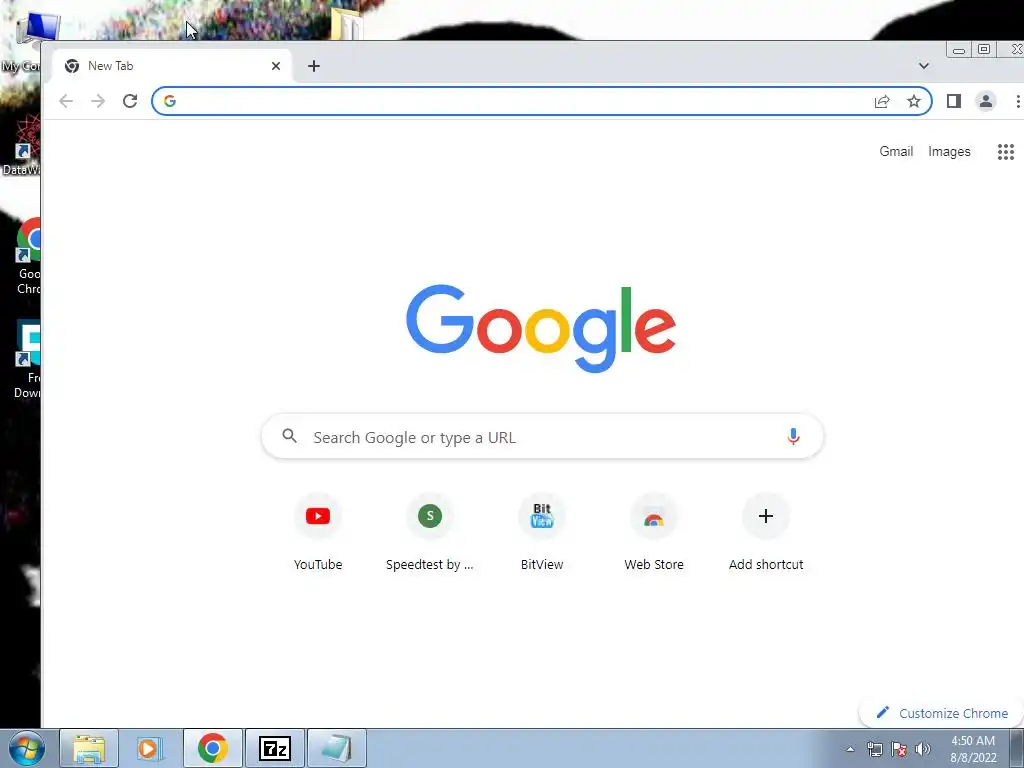The image size is (1024, 768).
Task: Bookmark this tab with the star icon
Action: [914, 101]
